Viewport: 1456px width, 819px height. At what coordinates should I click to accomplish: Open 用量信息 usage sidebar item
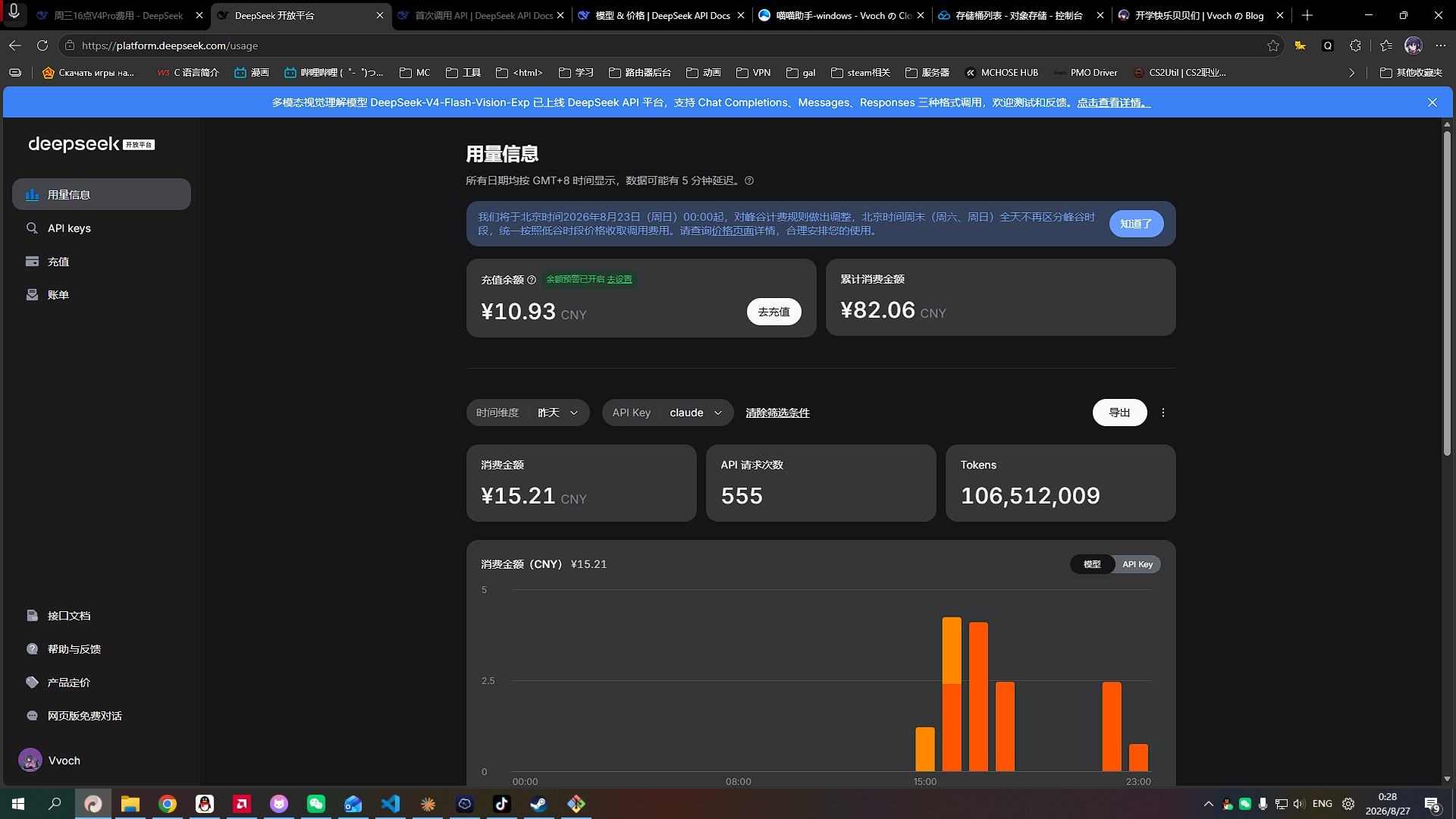pyautogui.click(x=102, y=195)
